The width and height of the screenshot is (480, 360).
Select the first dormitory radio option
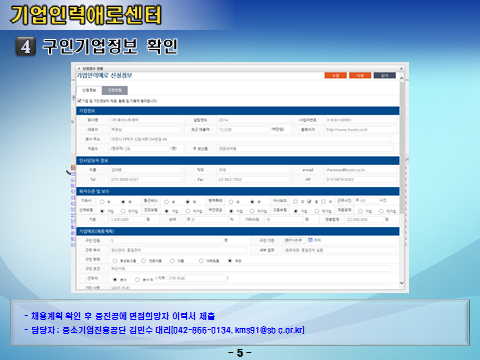pos(102,202)
